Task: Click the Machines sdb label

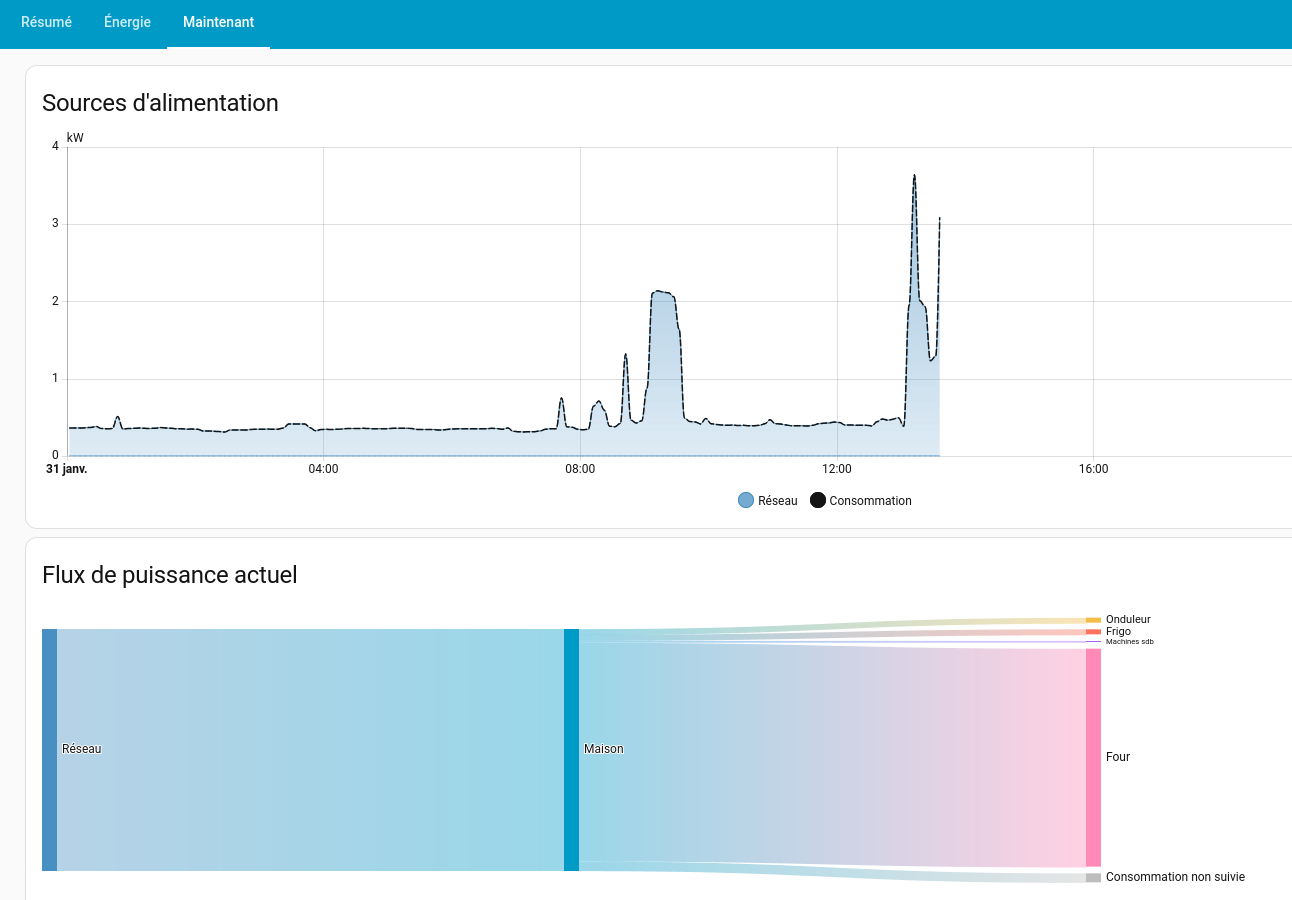Action: (1129, 642)
